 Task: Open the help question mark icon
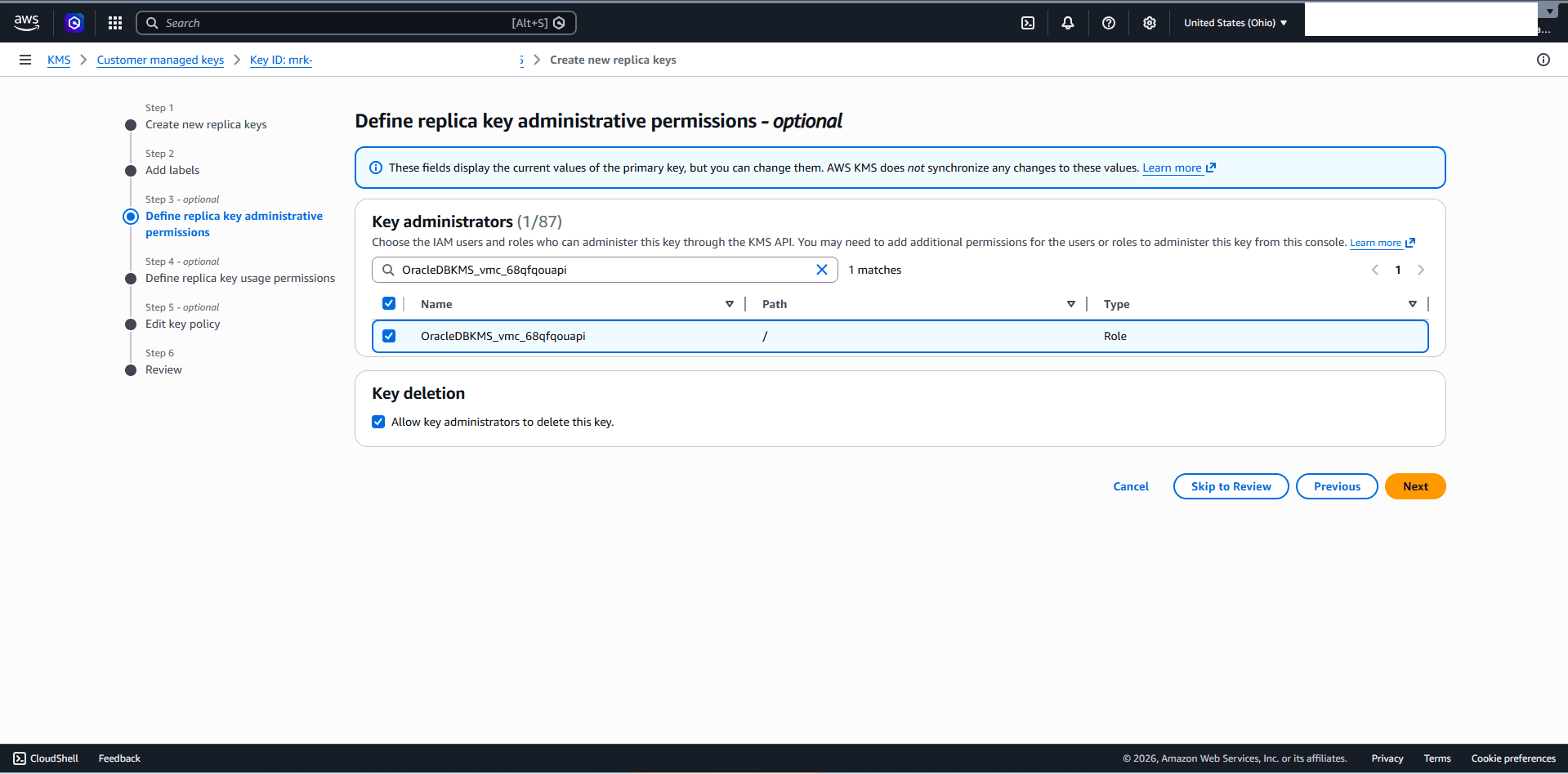pyautogui.click(x=1108, y=22)
